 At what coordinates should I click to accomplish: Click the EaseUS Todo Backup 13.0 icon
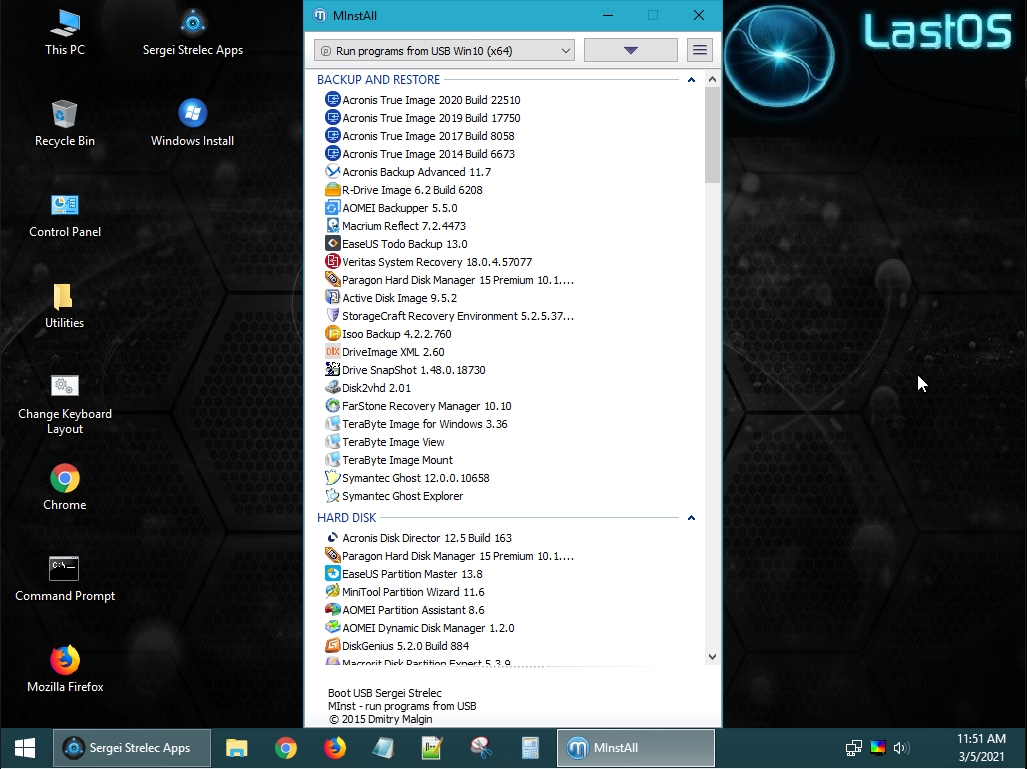point(333,244)
